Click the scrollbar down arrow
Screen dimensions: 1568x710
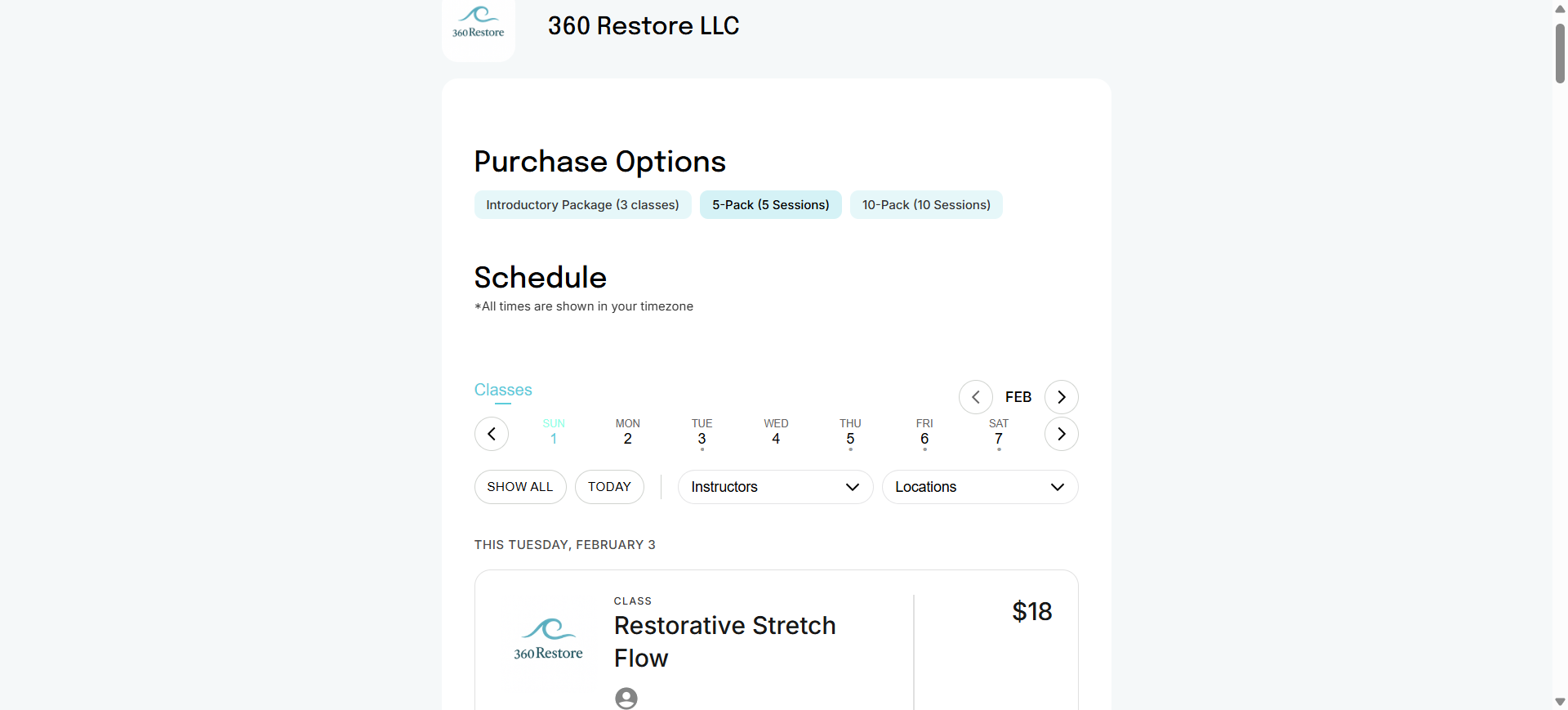(1560, 702)
